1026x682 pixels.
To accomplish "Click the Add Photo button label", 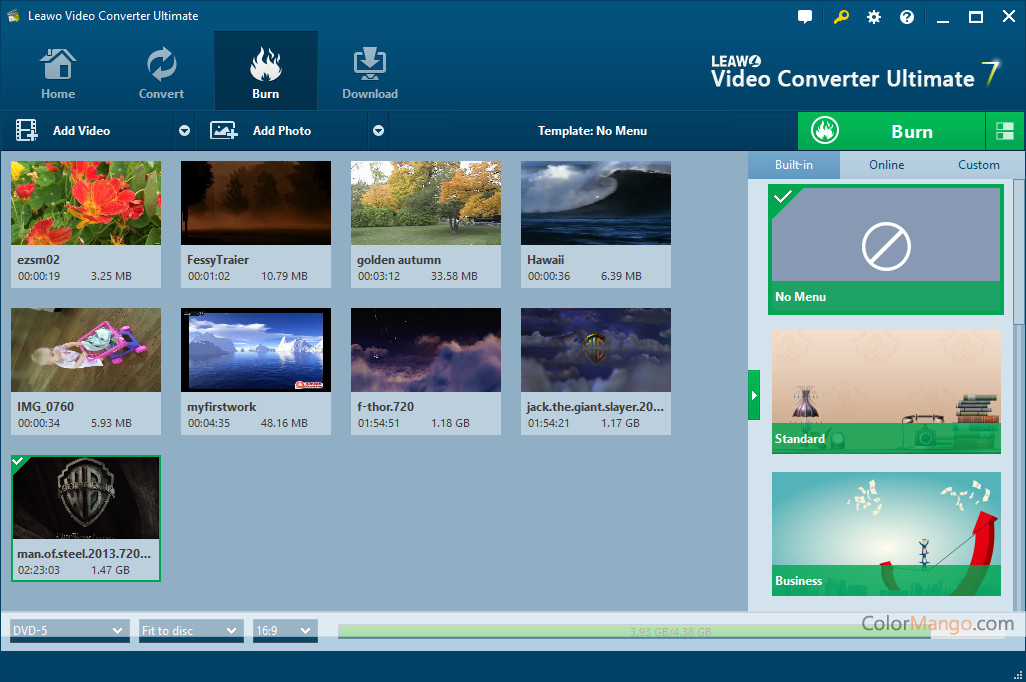I will tap(282, 131).
